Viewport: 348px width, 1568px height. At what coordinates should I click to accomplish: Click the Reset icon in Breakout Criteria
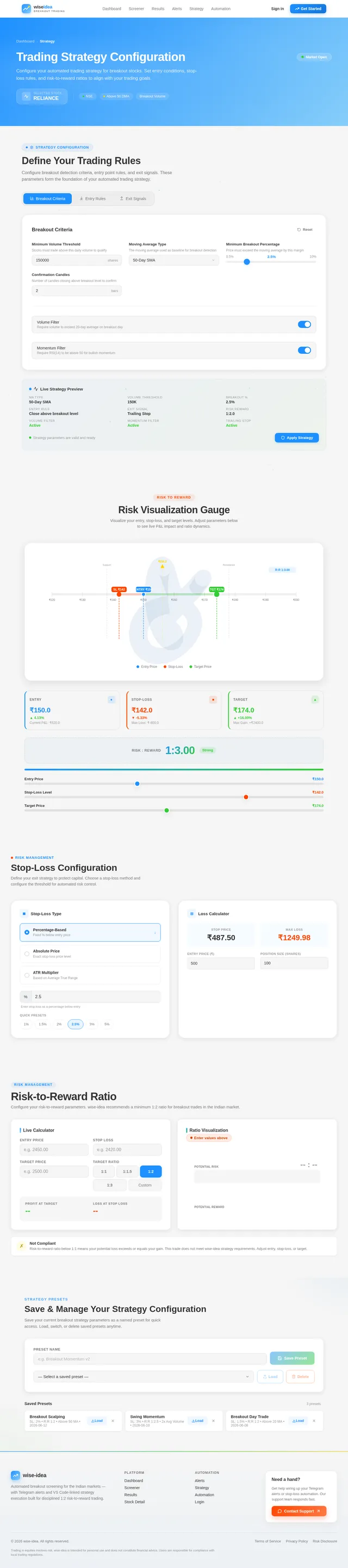point(299,230)
